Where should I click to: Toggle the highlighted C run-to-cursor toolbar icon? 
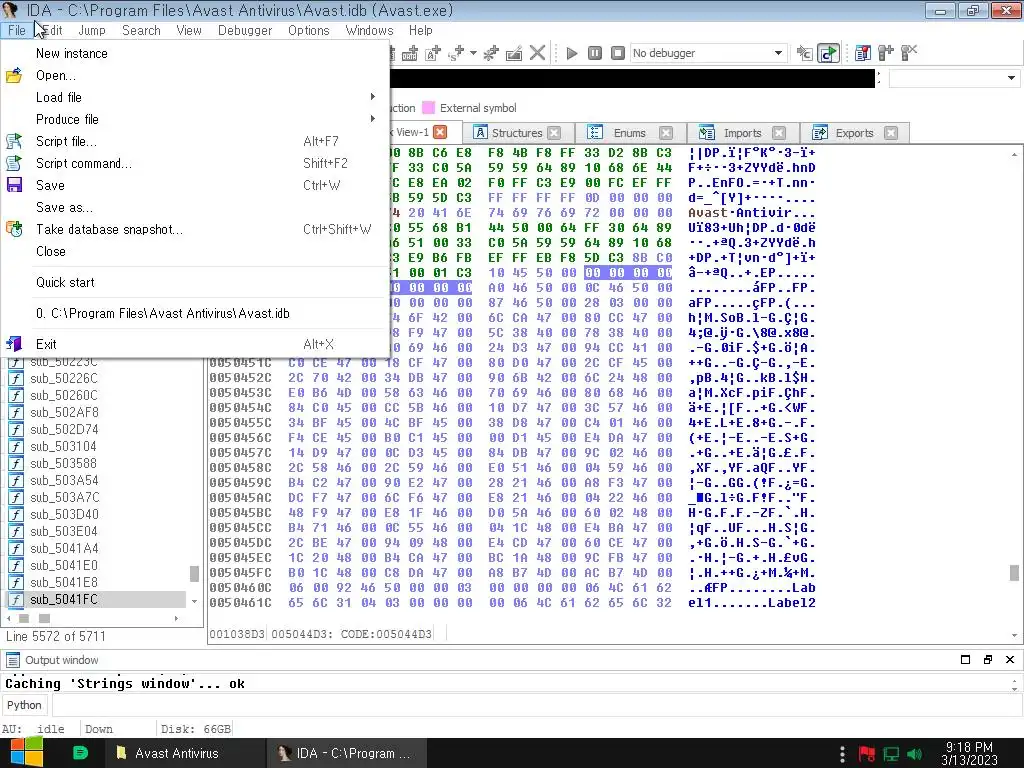[828, 53]
